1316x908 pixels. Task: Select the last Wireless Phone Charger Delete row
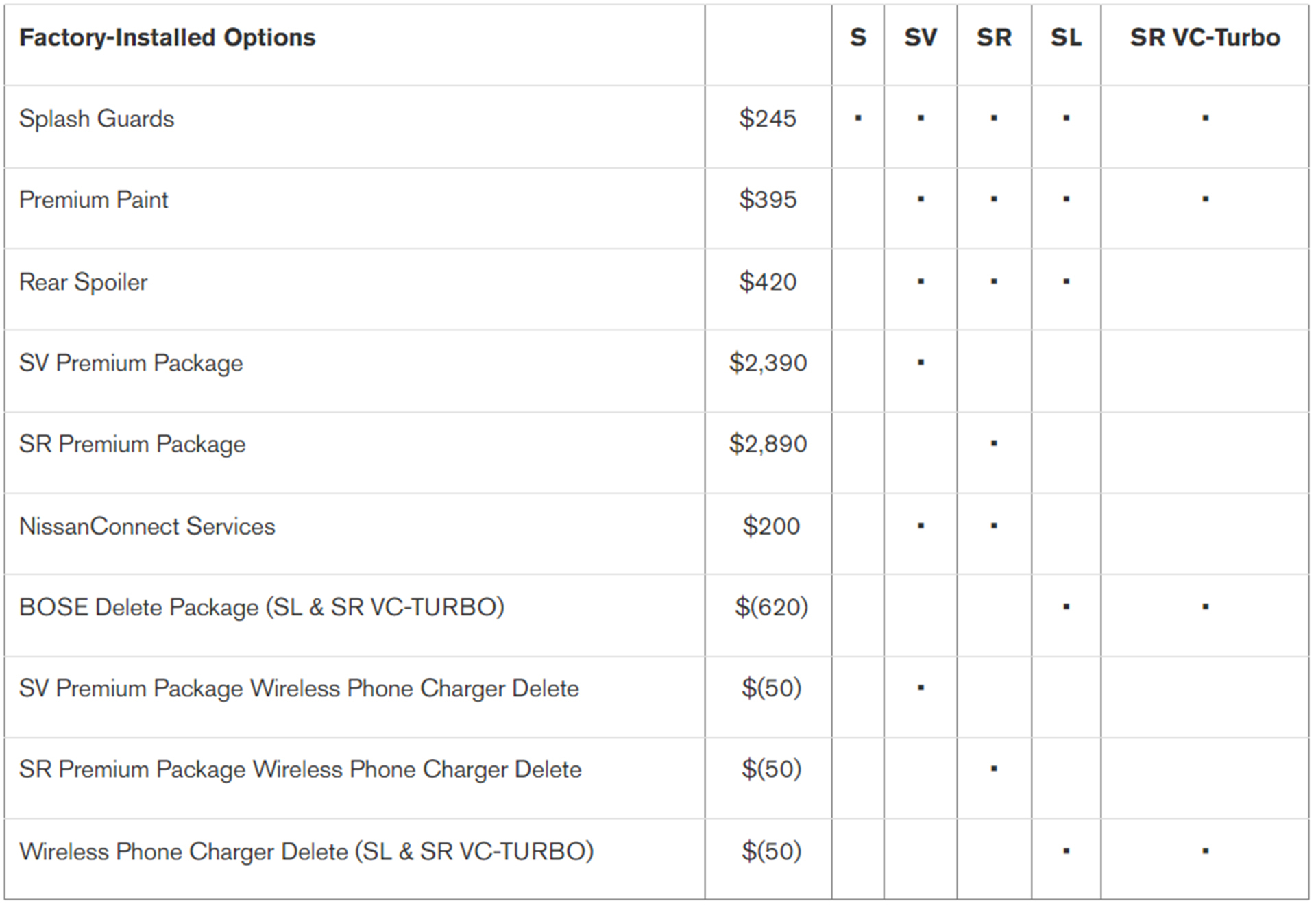click(306, 851)
